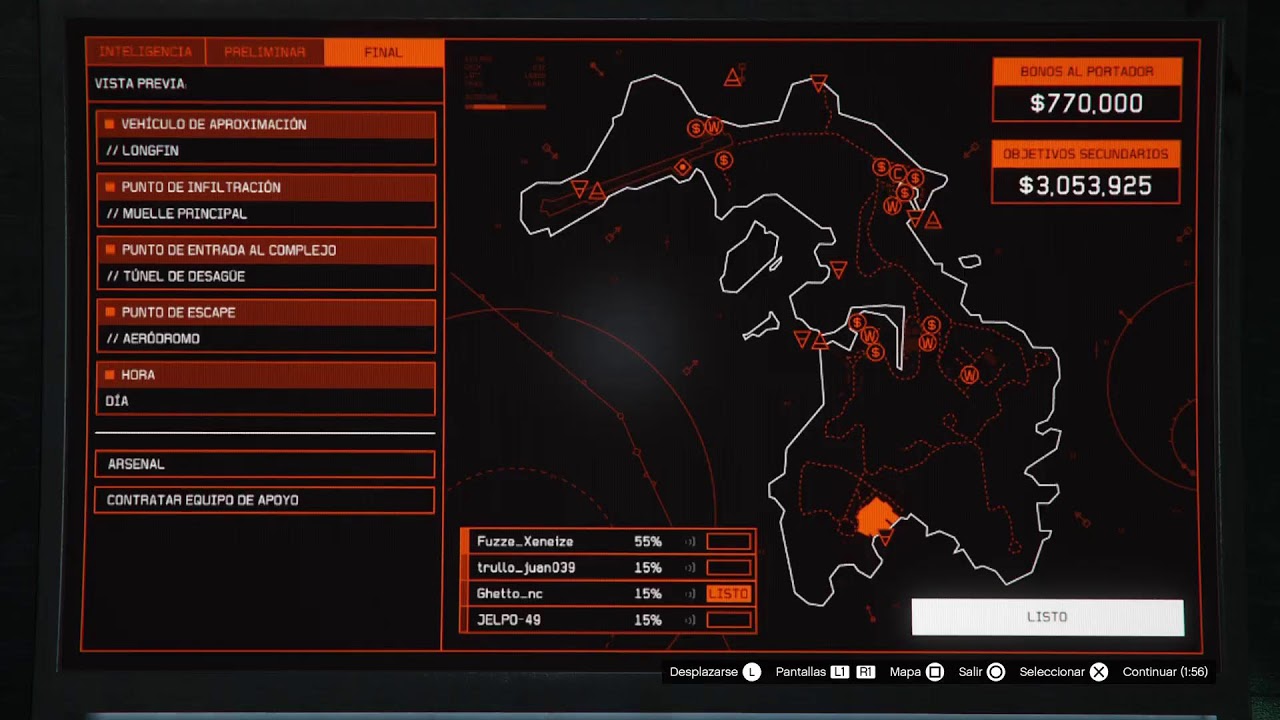Toggle the ready box for JELPO-49
The image size is (1280, 720).
click(x=728, y=620)
